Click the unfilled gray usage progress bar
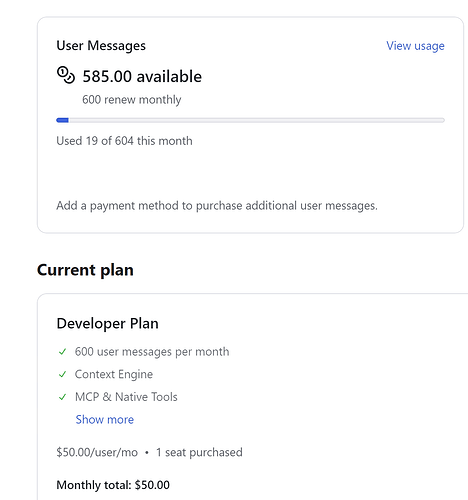Screen dimensions: 468x500 pos(257,120)
